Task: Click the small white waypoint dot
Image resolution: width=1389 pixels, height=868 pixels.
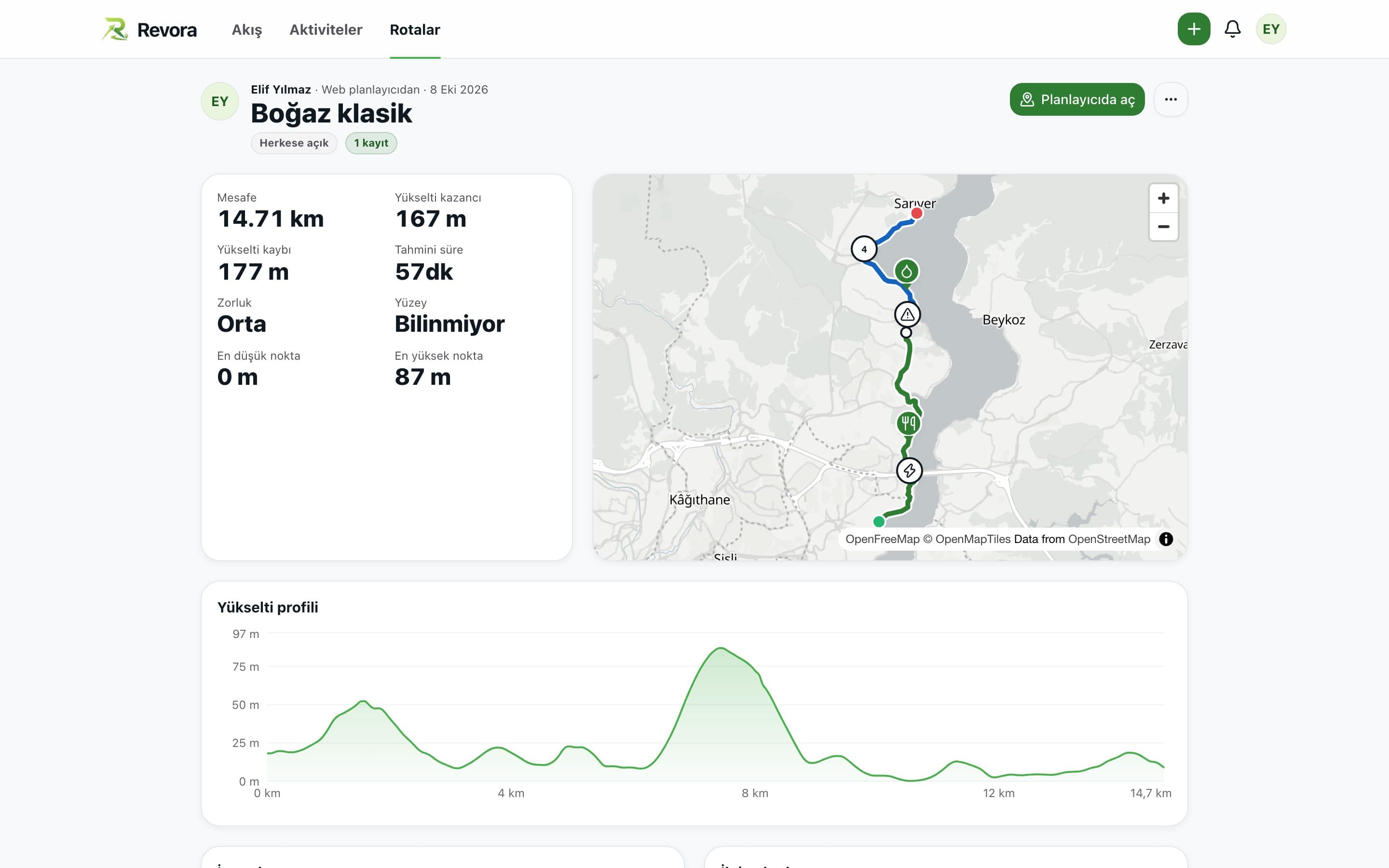Action: (906, 332)
